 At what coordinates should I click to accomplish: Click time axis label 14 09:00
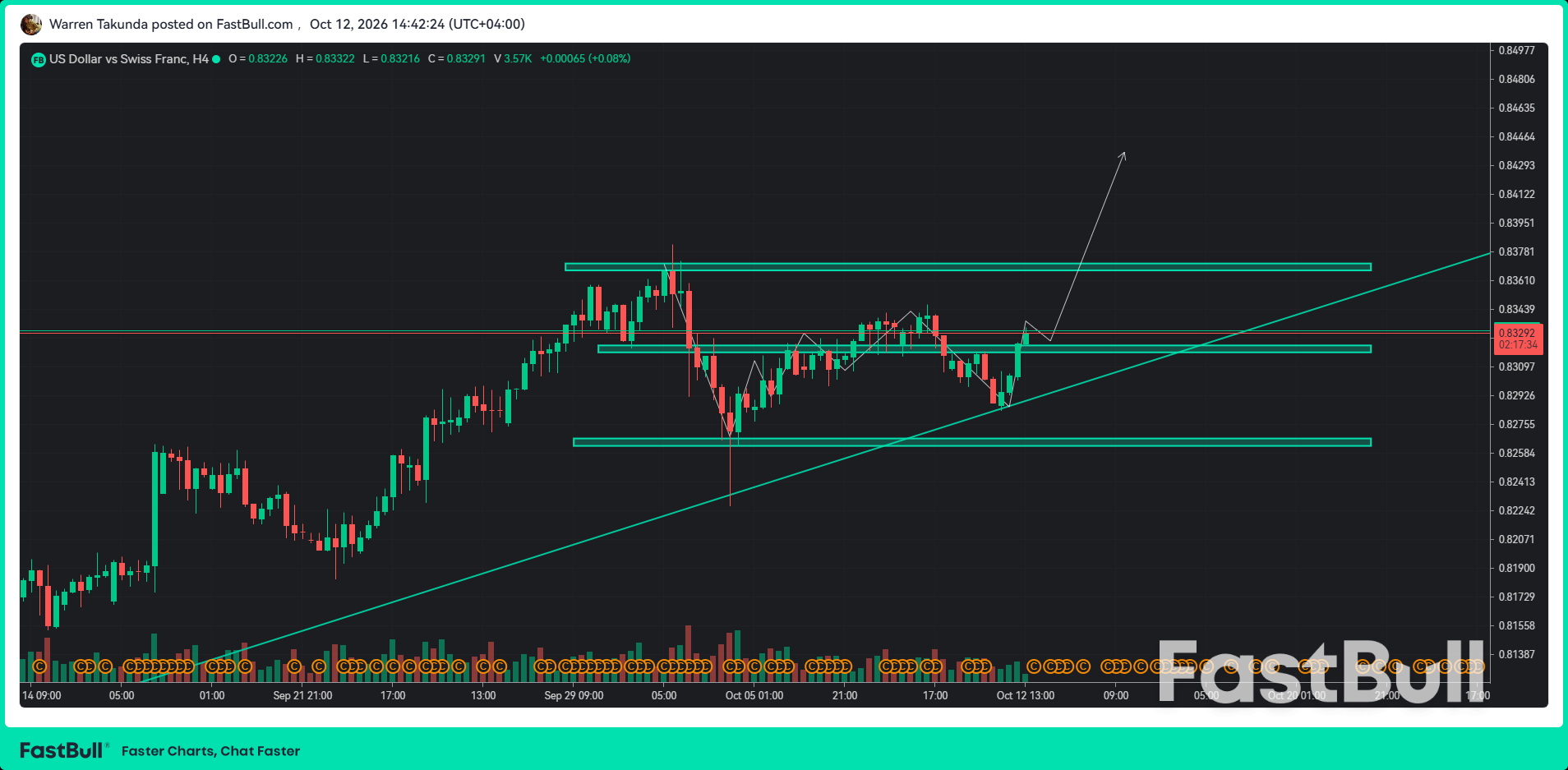pos(42,695)
